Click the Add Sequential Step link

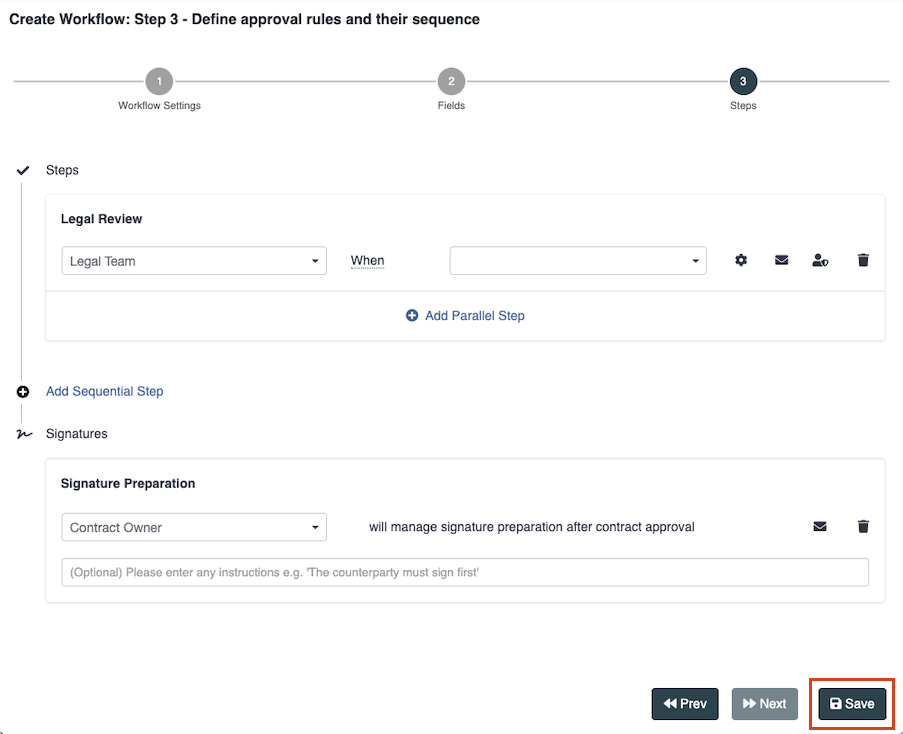(105, 392)
